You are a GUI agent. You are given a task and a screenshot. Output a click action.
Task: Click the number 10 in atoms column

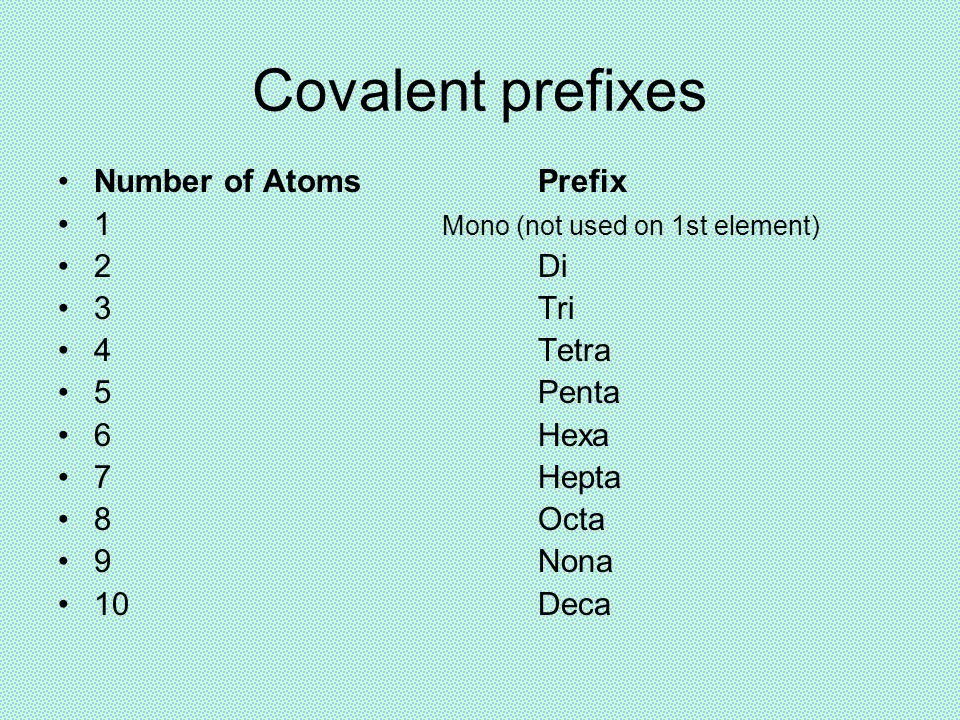coord(111,604)
